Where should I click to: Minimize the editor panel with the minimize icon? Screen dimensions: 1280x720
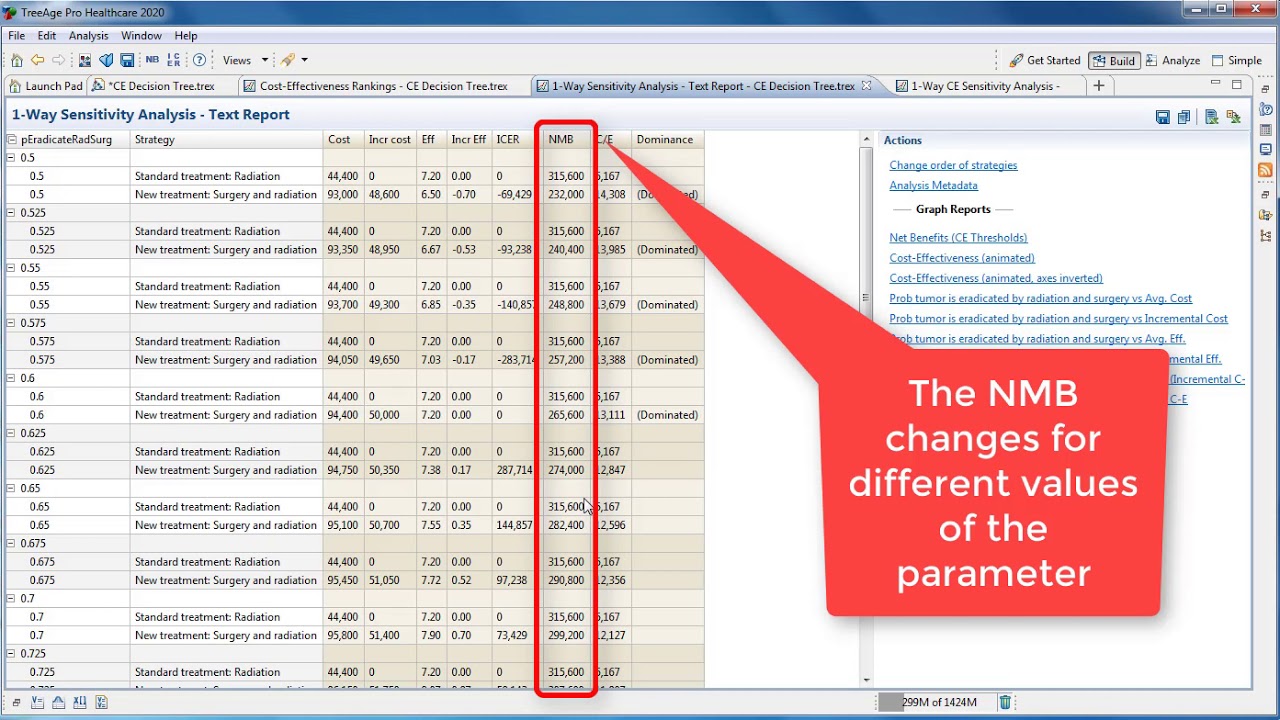click(x=1216, y=85)
